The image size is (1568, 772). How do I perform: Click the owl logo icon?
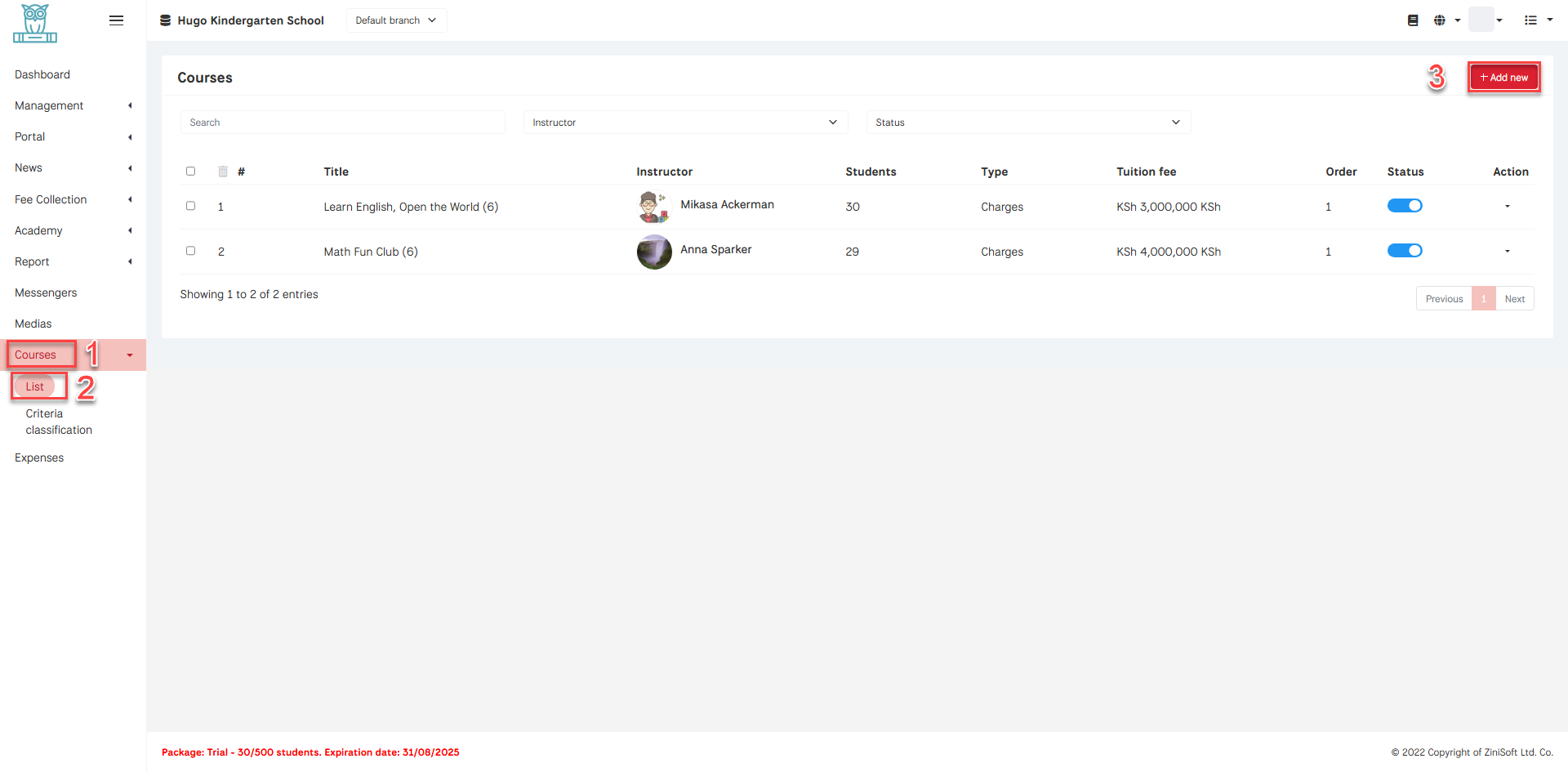[35, 23]
